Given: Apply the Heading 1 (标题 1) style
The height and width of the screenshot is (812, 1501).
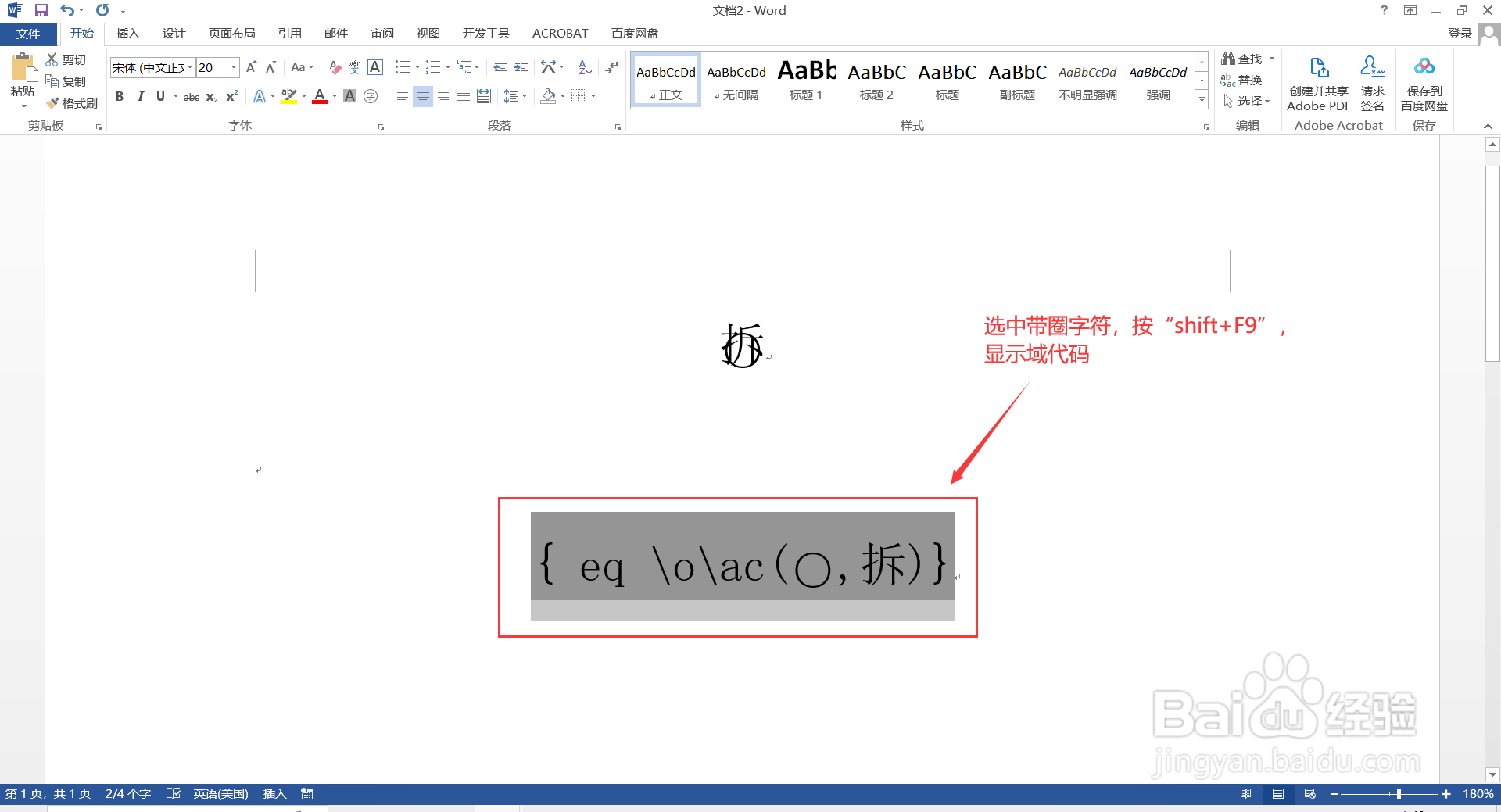Looking at the screenshot, I should point(806,80).
